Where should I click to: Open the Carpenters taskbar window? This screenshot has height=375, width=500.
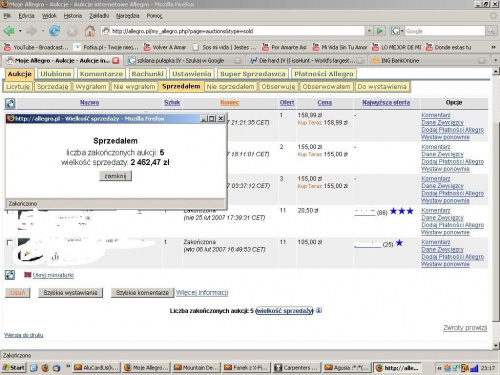click(x=297, y=368)
